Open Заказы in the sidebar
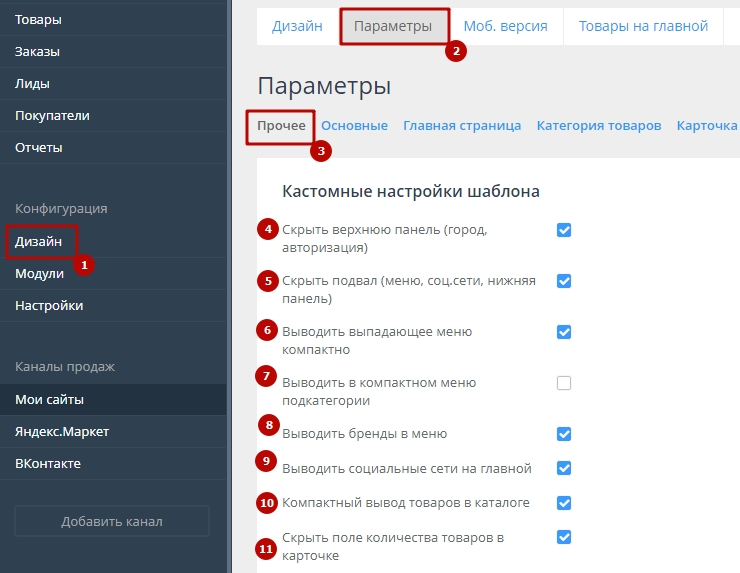 [x=37, y=51]
